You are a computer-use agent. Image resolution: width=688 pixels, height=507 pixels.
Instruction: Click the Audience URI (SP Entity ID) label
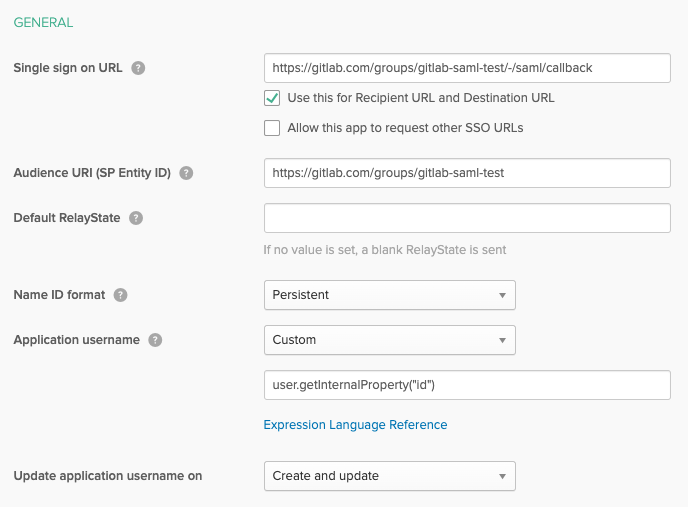[92, 172]
